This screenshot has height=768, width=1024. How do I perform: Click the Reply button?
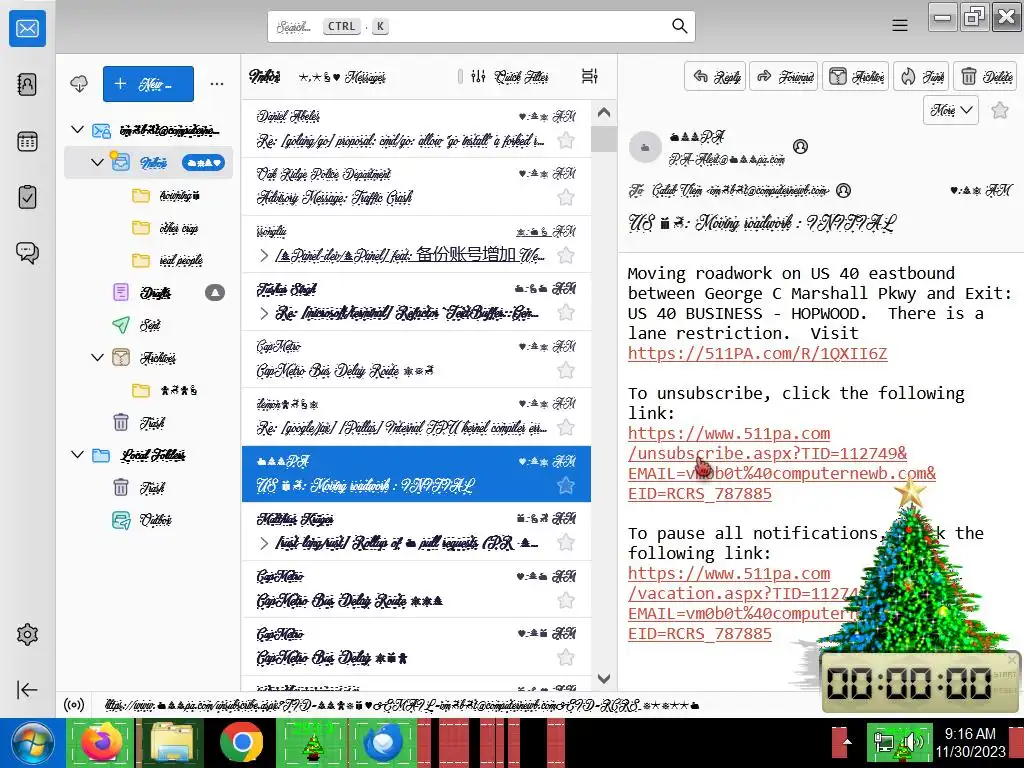coord(715,77)
